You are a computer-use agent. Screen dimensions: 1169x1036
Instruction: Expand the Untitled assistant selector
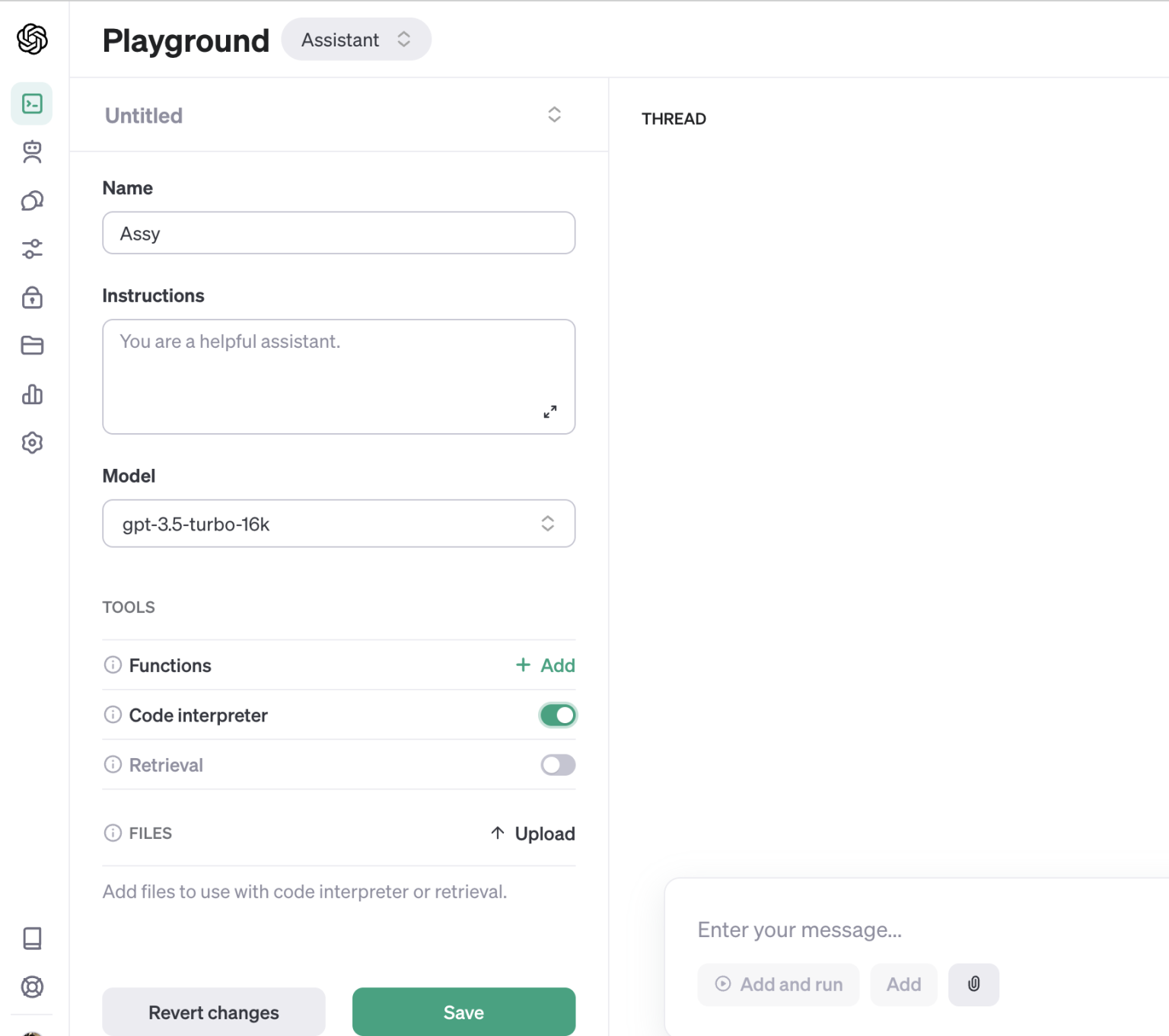coord(554,115)
